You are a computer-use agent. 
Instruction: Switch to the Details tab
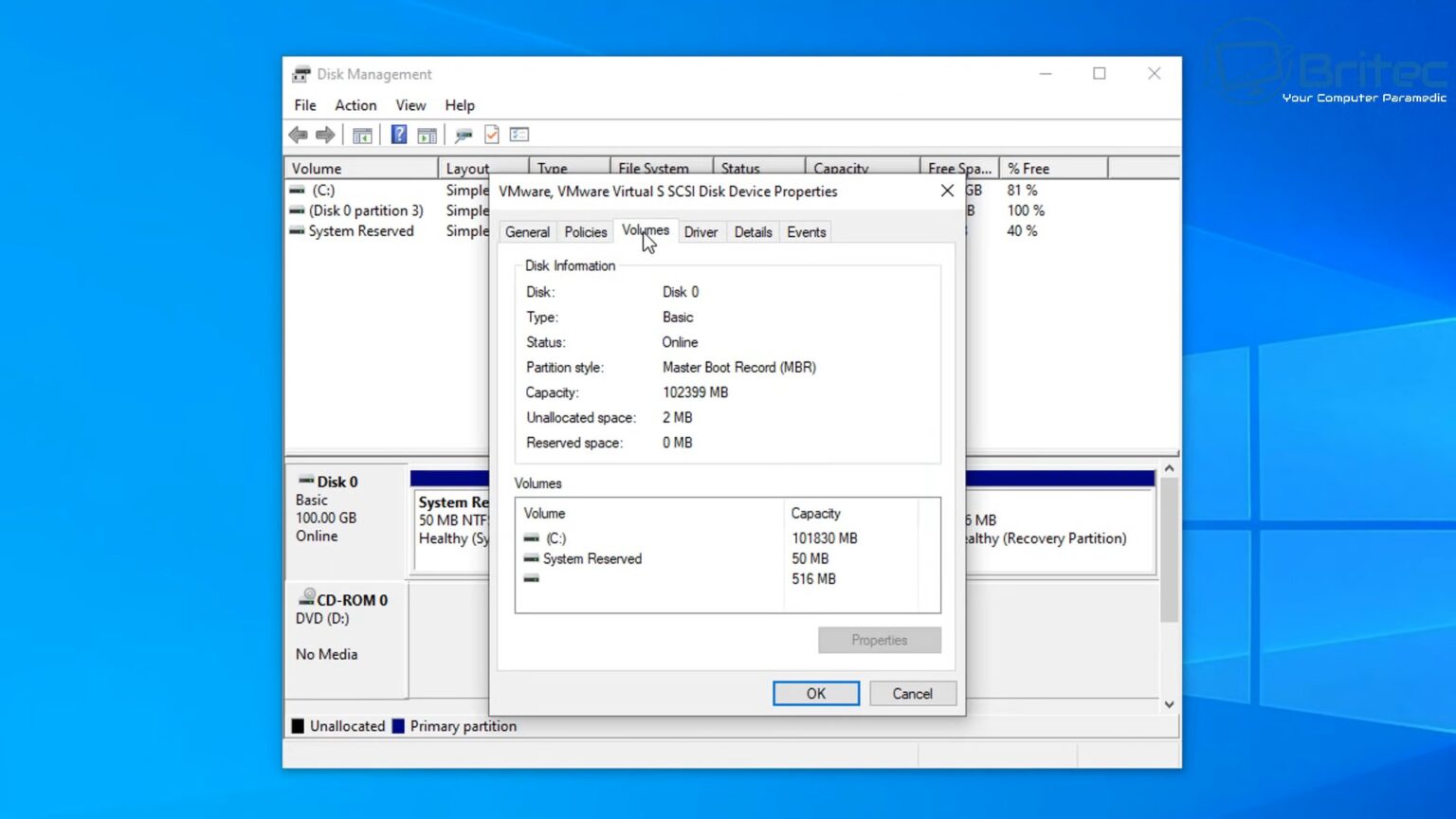(x=753, y=232)
